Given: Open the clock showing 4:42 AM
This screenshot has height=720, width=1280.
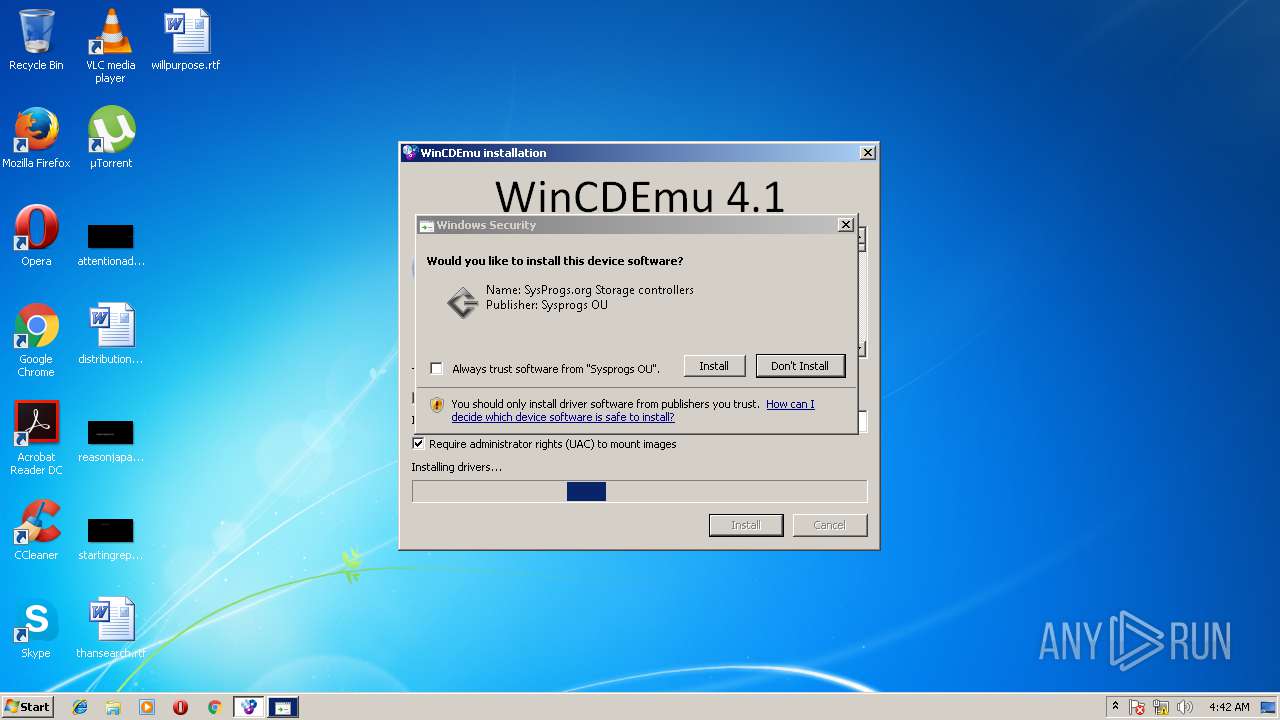Looking at the screenshot, I should click(x=1229, y=707).
